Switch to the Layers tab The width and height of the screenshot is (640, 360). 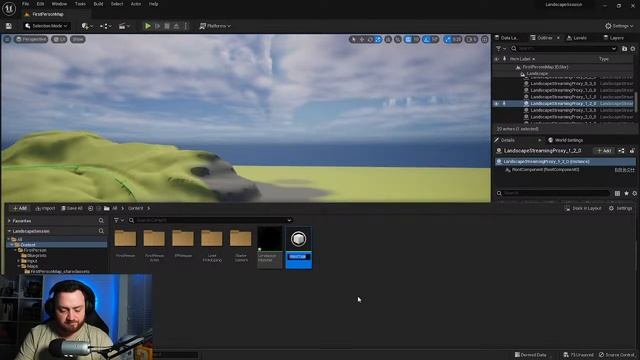point(613,38)
